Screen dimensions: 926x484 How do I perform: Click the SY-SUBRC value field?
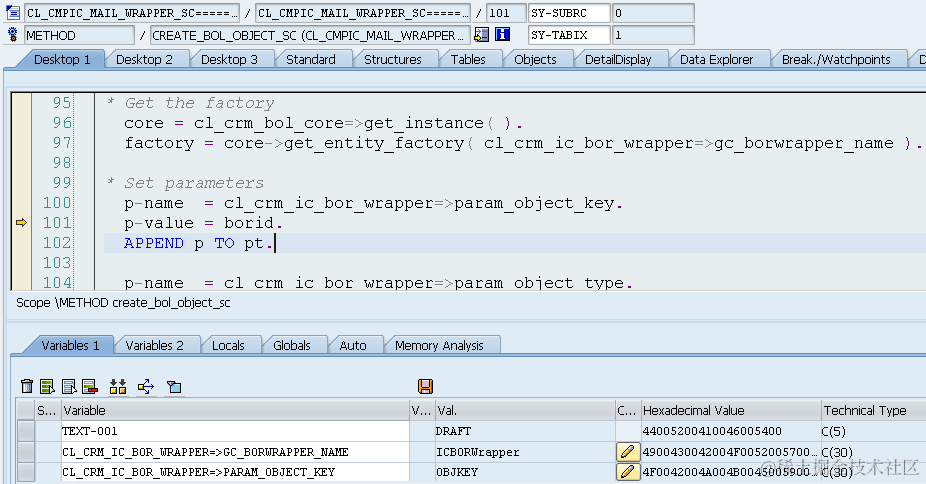(x=653, y=13)
